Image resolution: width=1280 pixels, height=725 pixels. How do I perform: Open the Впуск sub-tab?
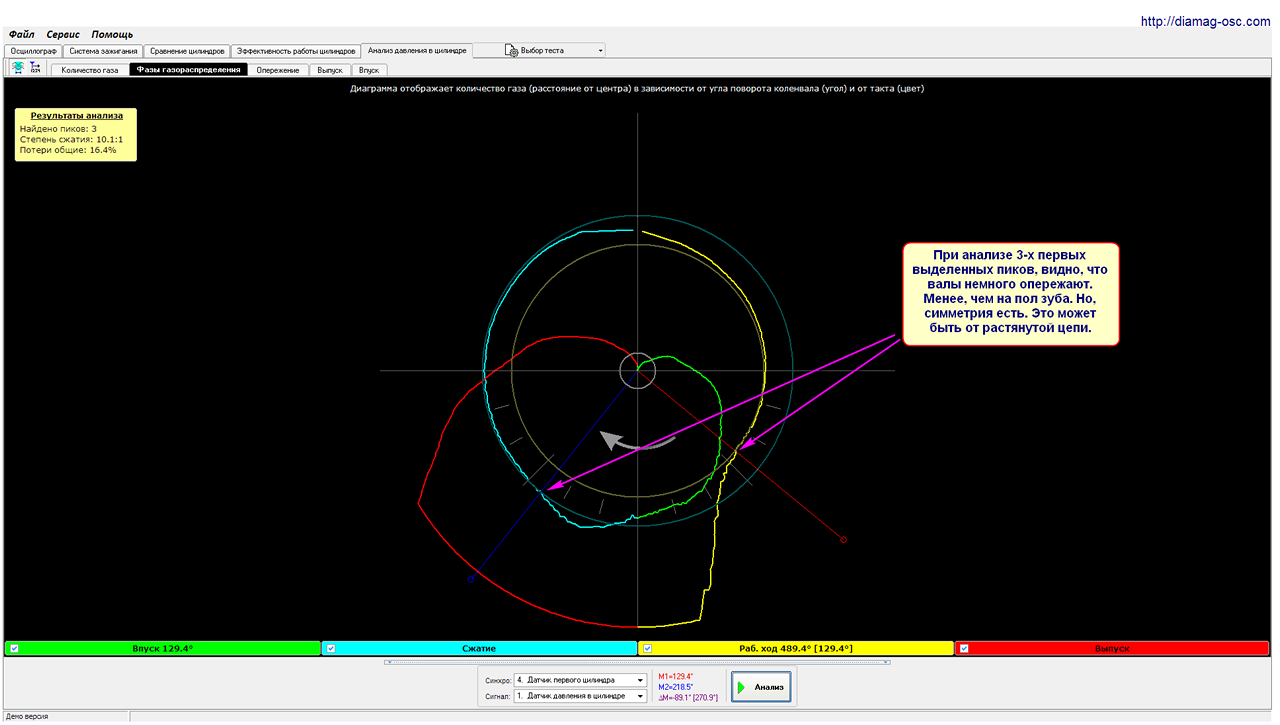point(369,70)
